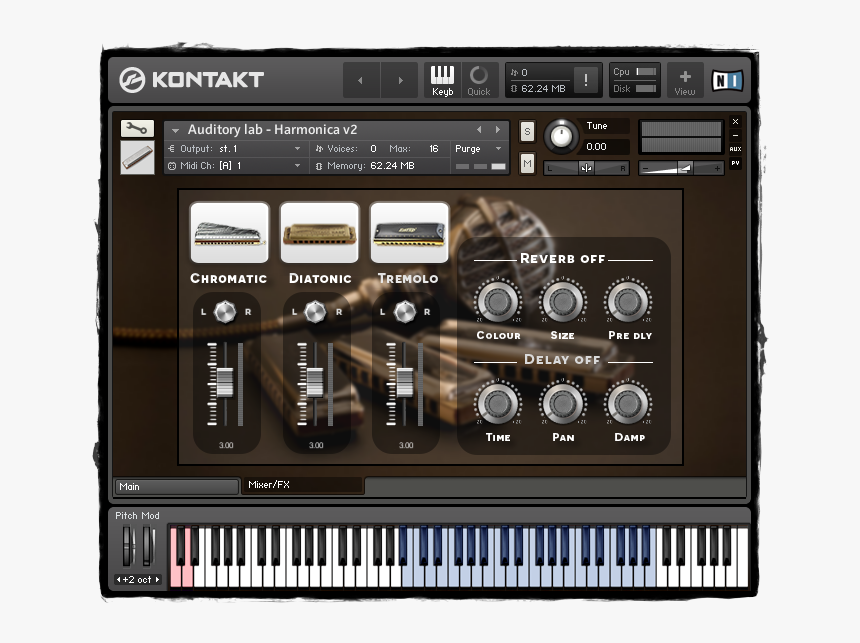Click the Chromatic pan knob
Screen dimensions: 860x643
click(x=225, y=312)
